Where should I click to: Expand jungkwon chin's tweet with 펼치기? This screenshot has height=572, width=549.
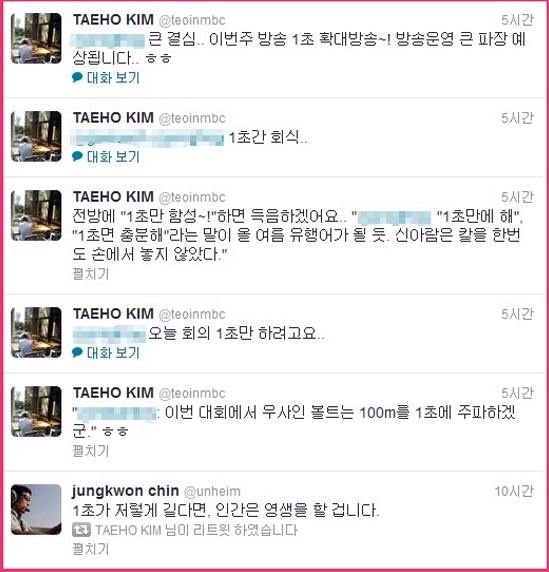click(91, 549)
